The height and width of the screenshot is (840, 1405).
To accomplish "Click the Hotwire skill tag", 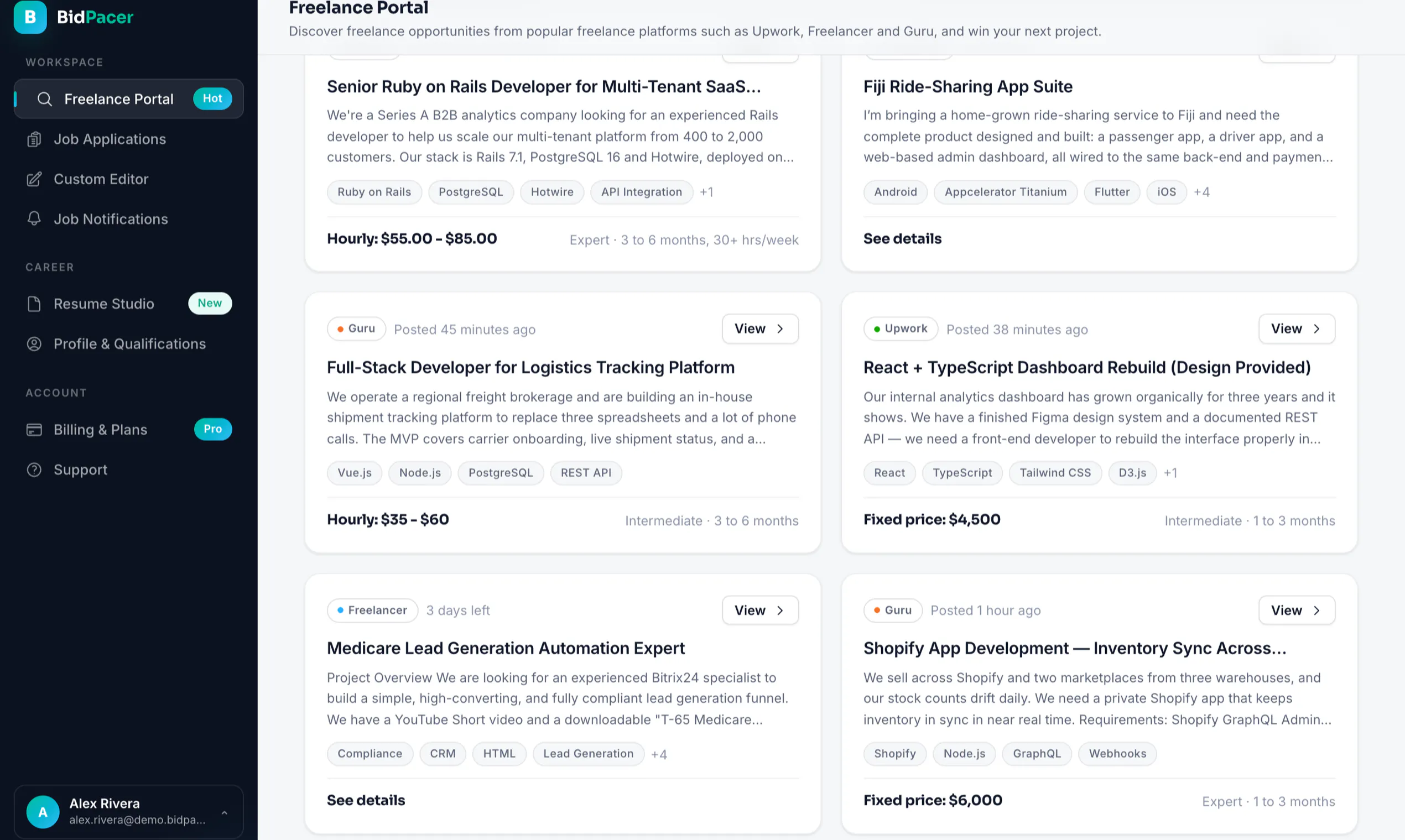I will (x=552, y=192).
